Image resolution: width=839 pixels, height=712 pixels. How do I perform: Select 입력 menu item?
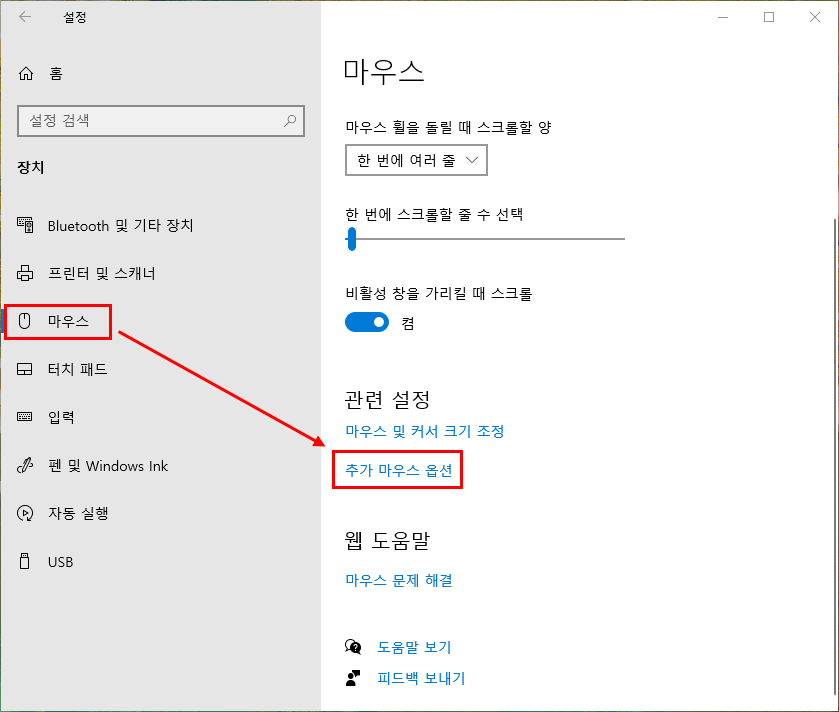coord(61,417)
